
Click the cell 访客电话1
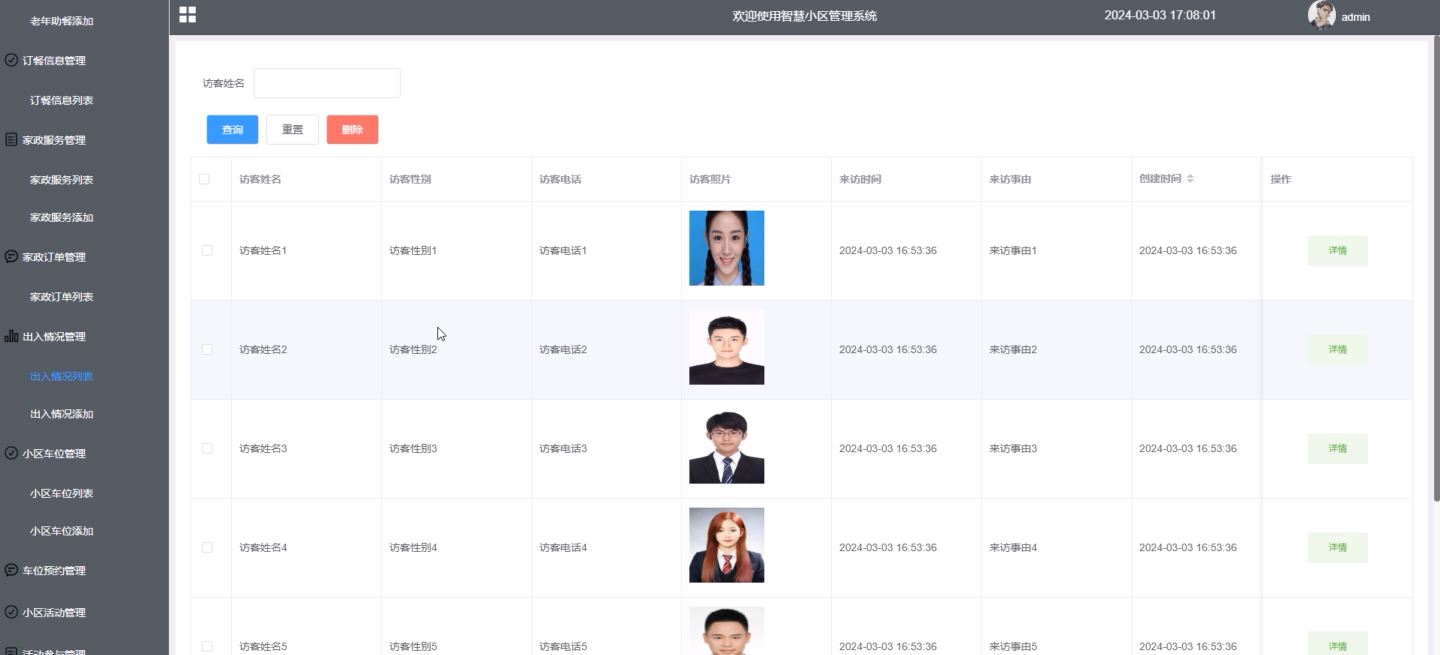[563, 251]
